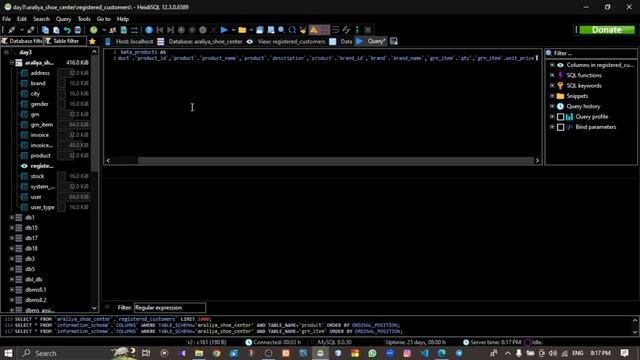Click the connect to server plug icon
Screen dimensions: 640x360
coord(11,30)
